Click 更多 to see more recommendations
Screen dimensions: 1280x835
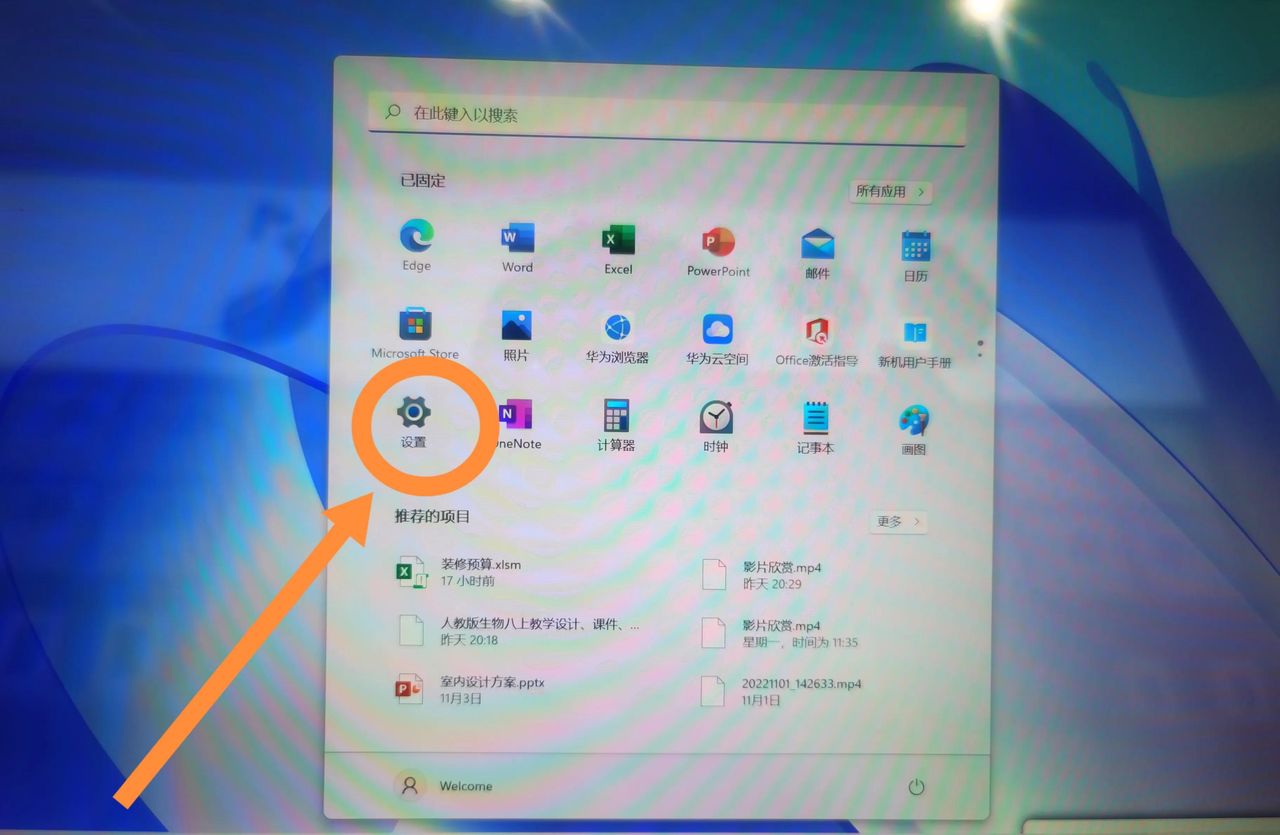(898, 521)
